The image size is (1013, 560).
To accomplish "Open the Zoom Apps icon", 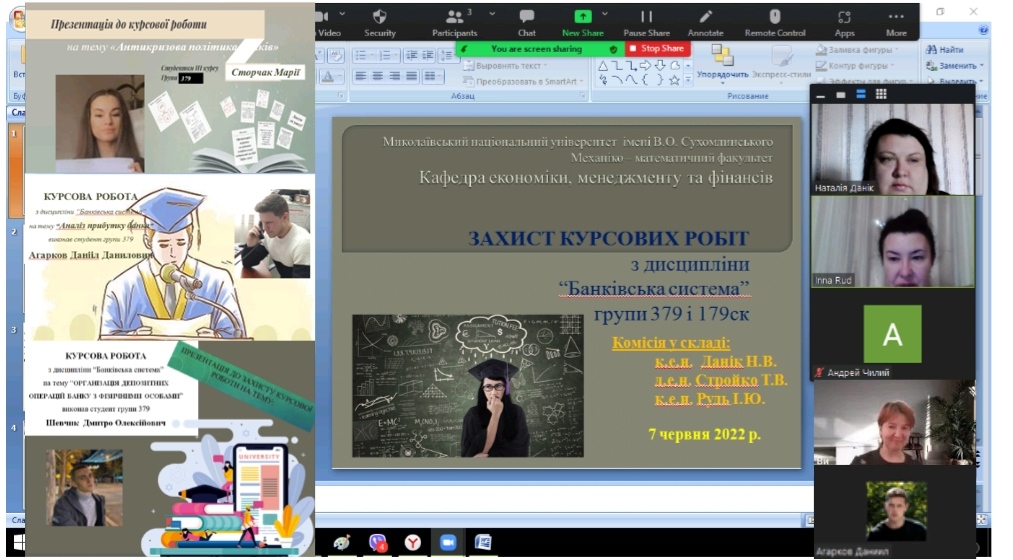I will pyautogui.click(x=845, y=20).
